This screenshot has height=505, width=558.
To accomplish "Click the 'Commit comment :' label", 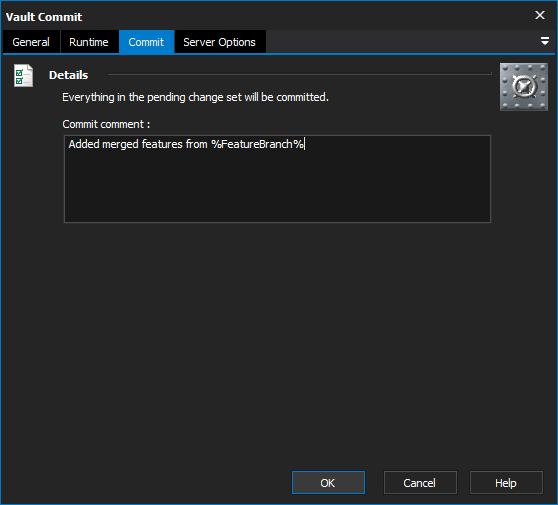I will coord(106,124).
